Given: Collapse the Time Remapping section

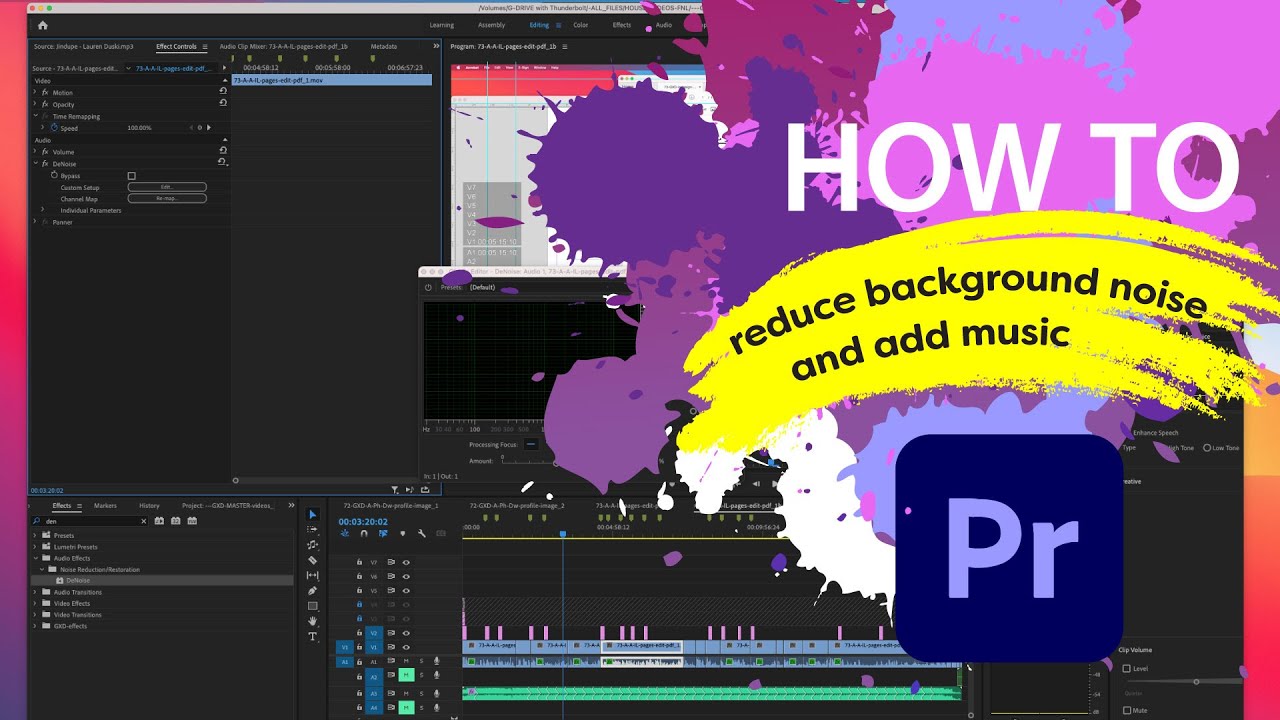Looking at the screenshot, I should [x=36, y=115].
